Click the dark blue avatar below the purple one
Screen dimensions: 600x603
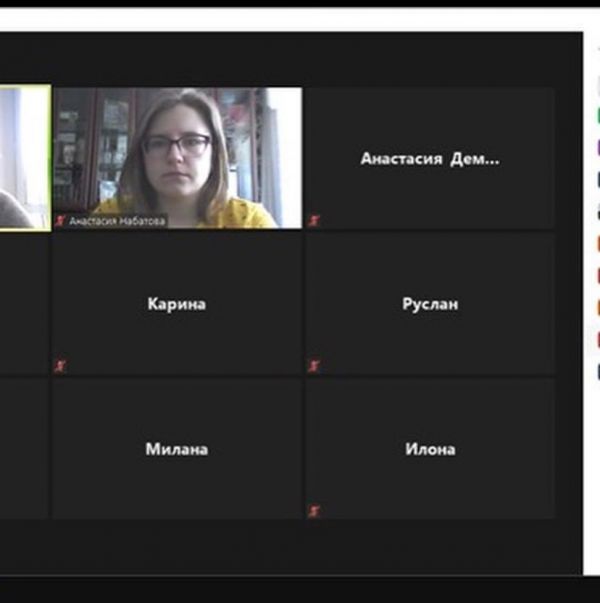tap(597, 180)
